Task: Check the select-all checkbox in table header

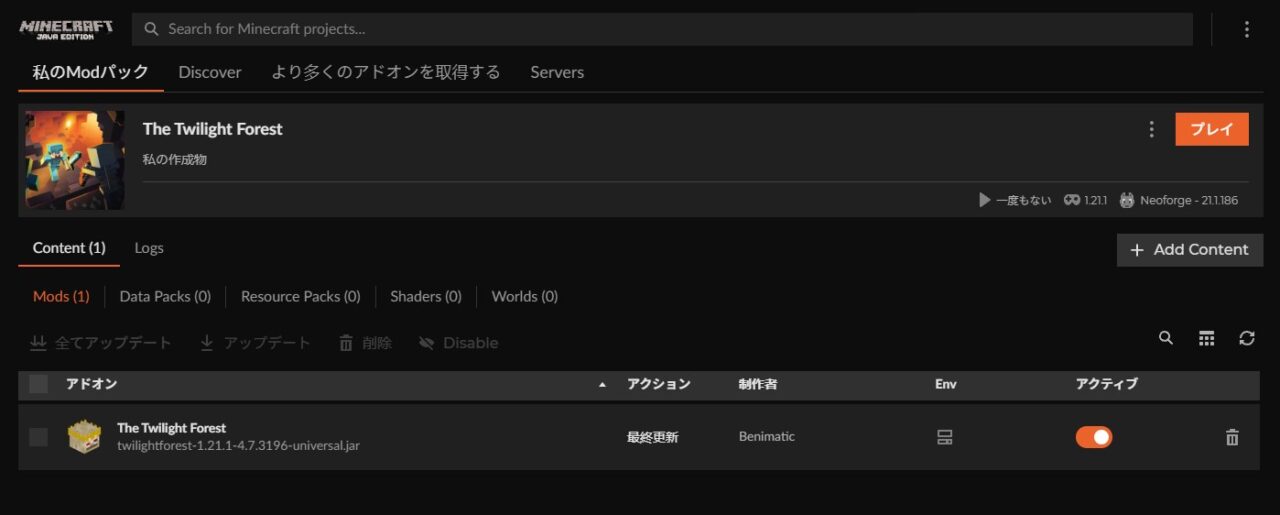Action: tap(38, 384)
